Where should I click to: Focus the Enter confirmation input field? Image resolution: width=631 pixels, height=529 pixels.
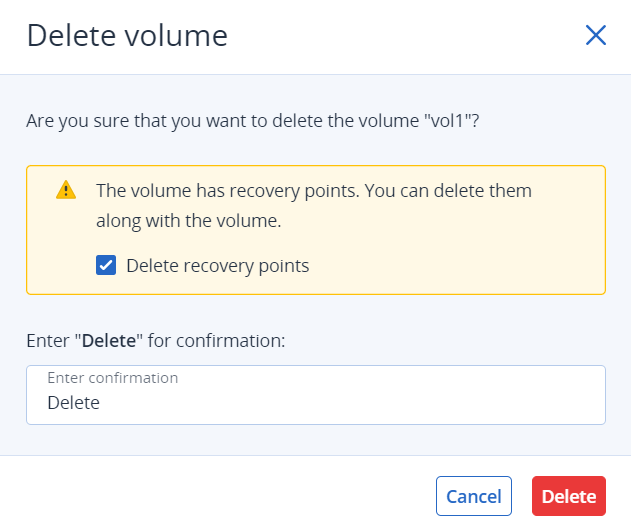[316, 395]
